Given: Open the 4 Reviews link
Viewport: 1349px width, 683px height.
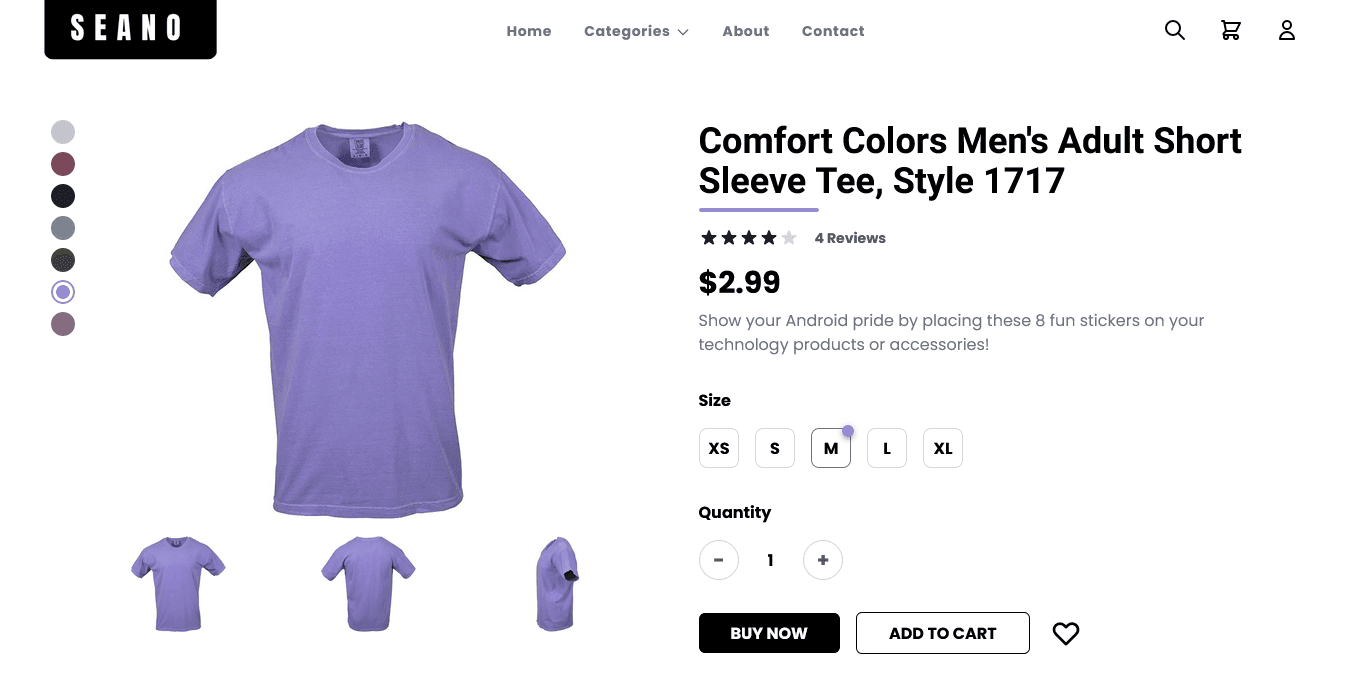Looking at the screenshot, I should tap(850, 238).
